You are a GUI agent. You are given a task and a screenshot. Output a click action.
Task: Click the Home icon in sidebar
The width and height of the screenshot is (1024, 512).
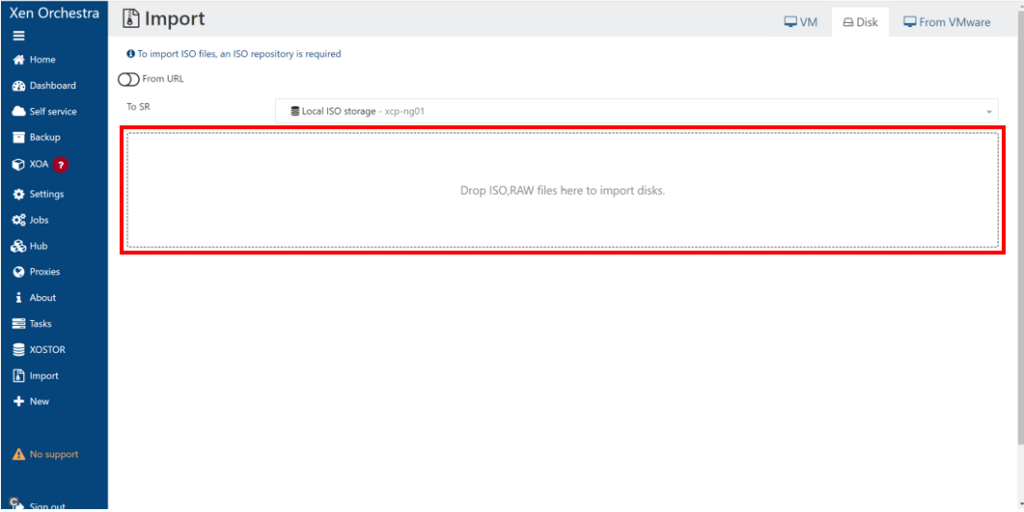(x=18, y=60)
